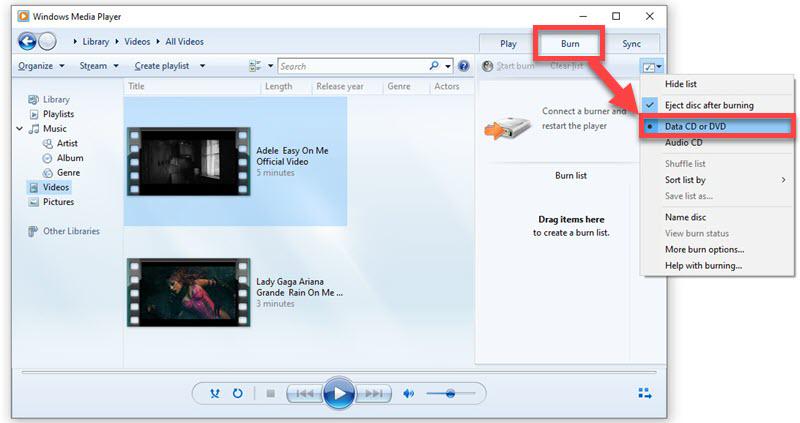
Task: Toggle repeat playback
Action: 238,393
